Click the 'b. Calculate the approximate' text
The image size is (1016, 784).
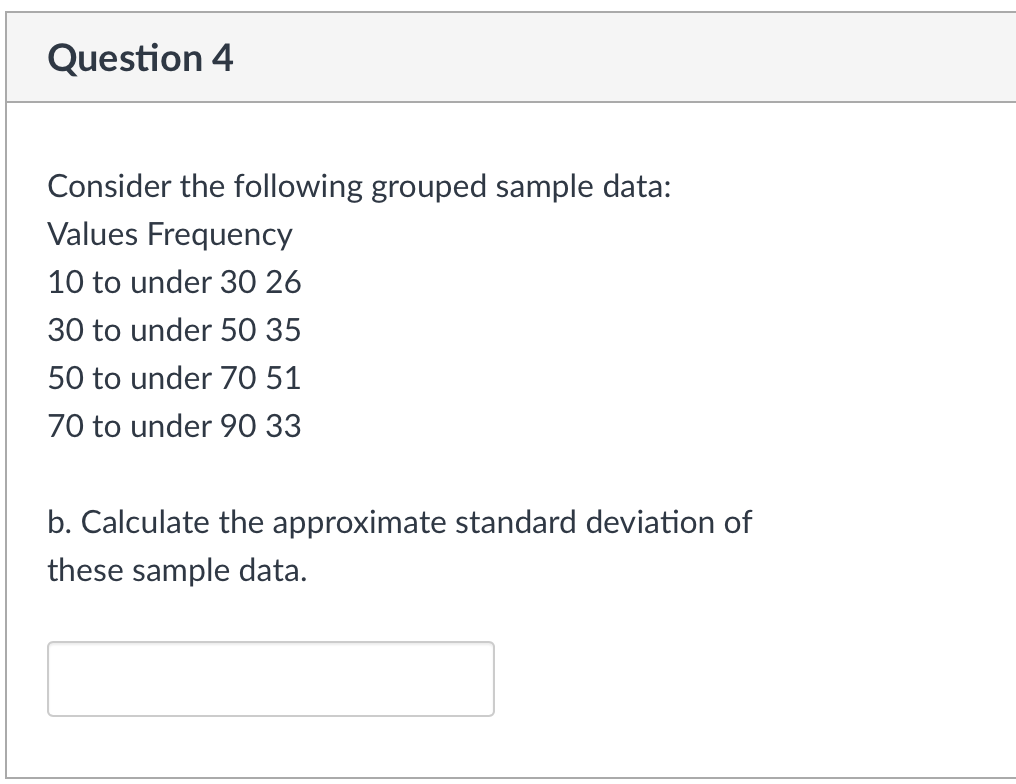[247, 523]
